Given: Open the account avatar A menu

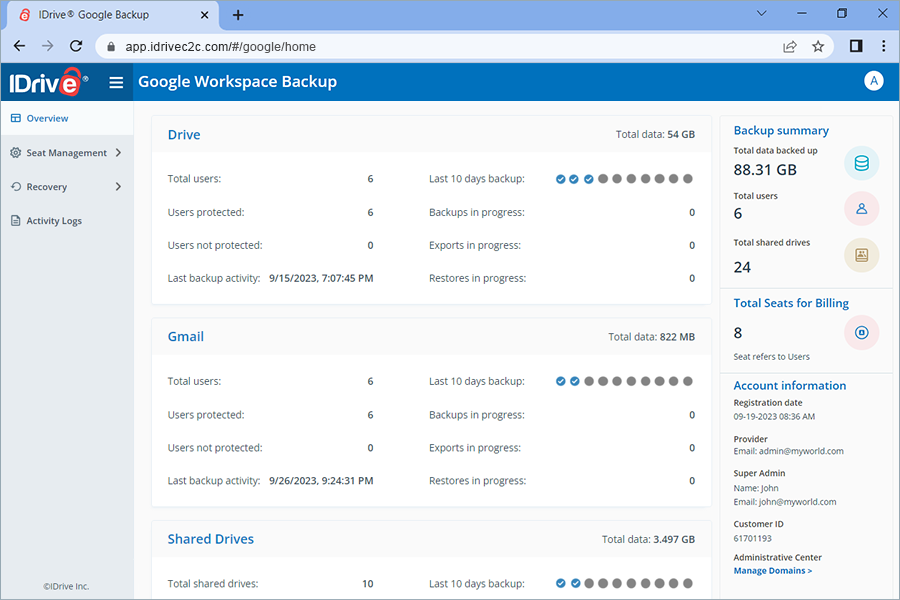Looking at the screenshot, I should 873,81.
